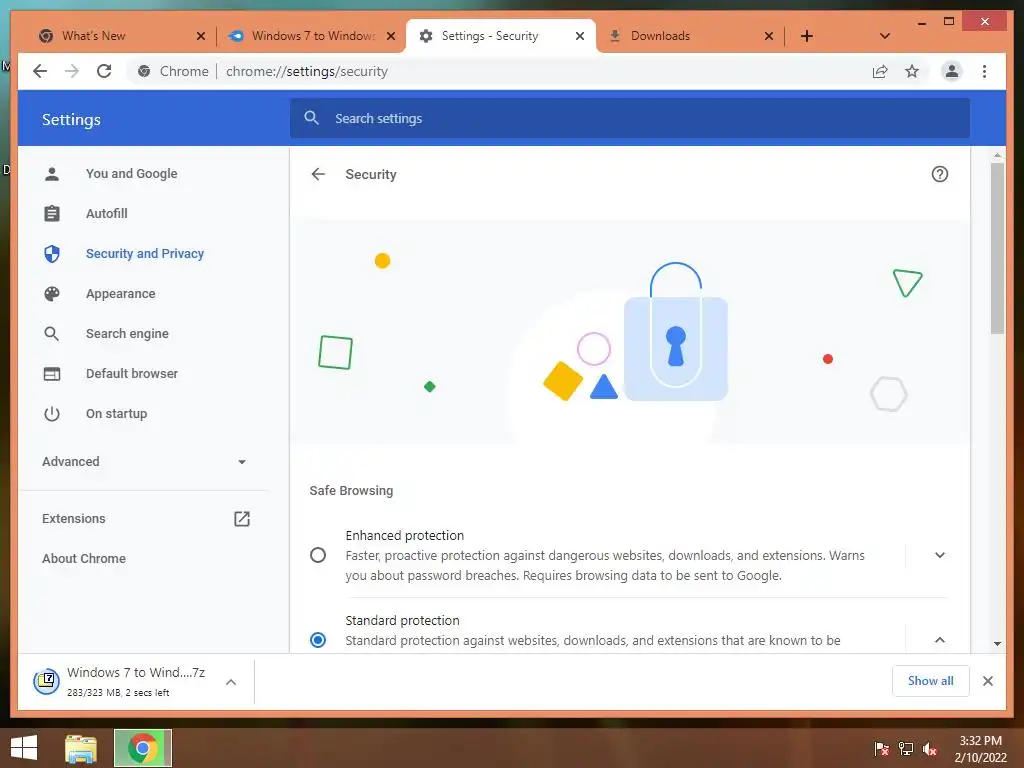The height and width of the screenshot is (768, 1024).
Task: Click the network tray icon
Action: tap(906, 749)
